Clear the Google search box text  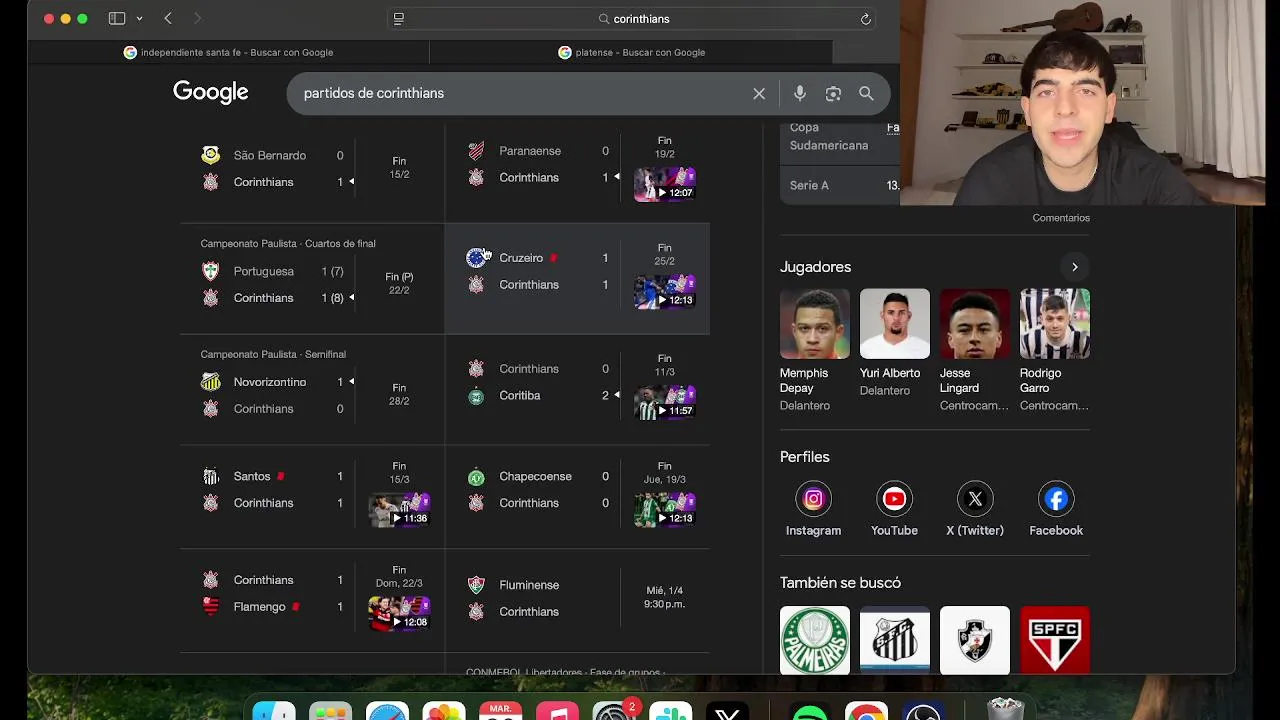(x=759, y=93)
